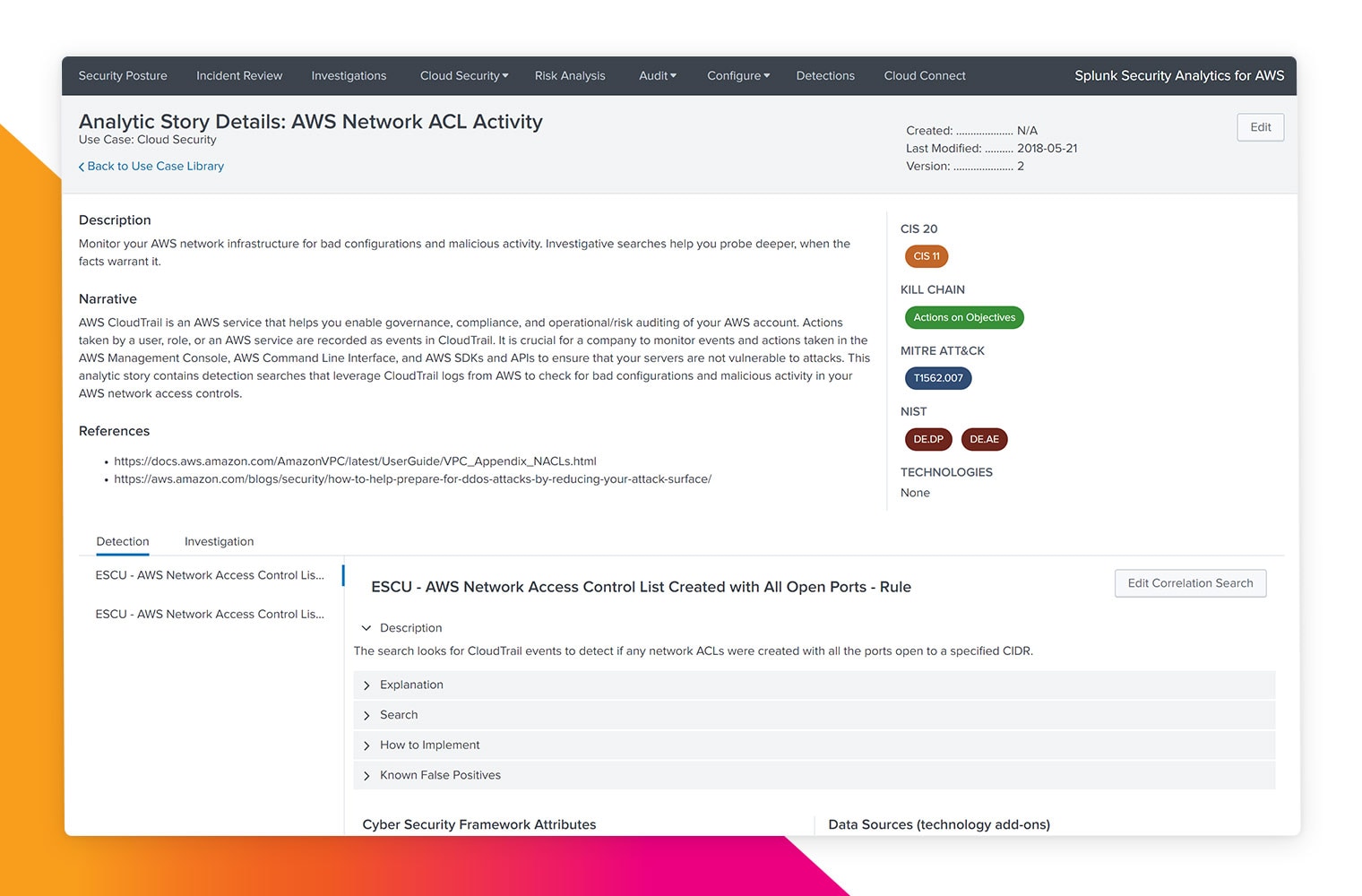Image resolution: width=1362 pixels, height=896 pixels.
Task: Go to Incident Review
Action: point(239,76)
